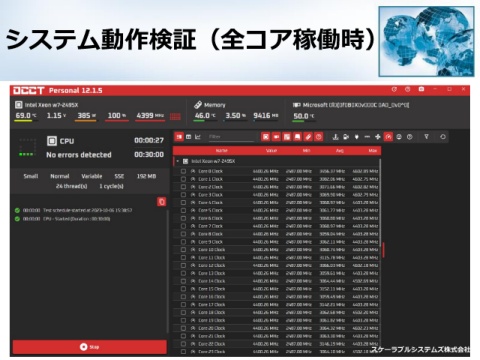Check the Core 0 Clock checkbox
The width and height of the screenshot is (480, 360).
[183, 171]
